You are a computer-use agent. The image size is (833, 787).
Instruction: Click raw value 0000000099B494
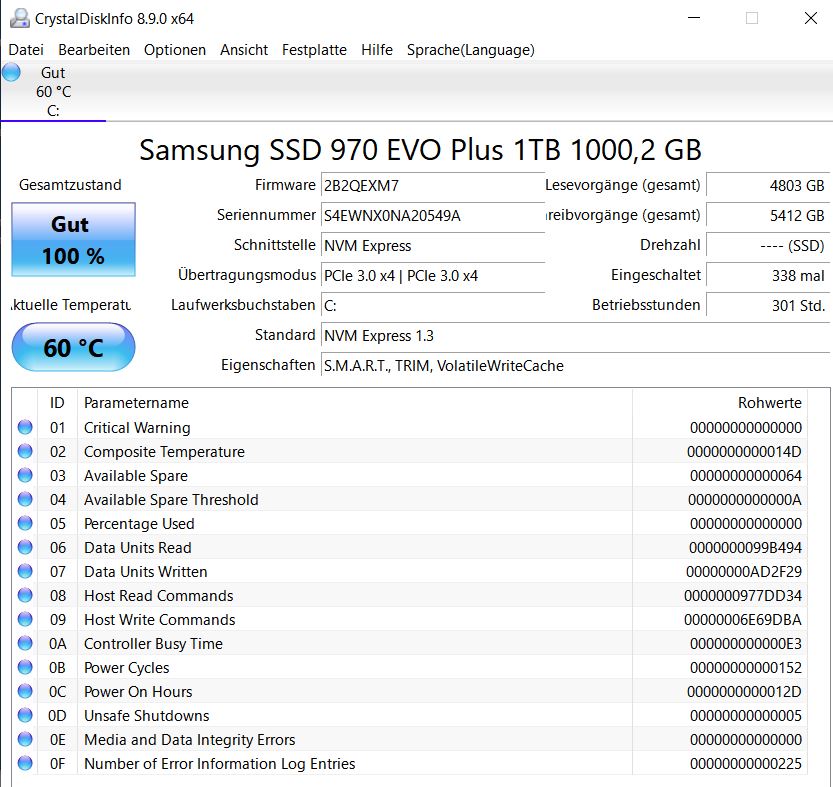[x=745, y=548]
